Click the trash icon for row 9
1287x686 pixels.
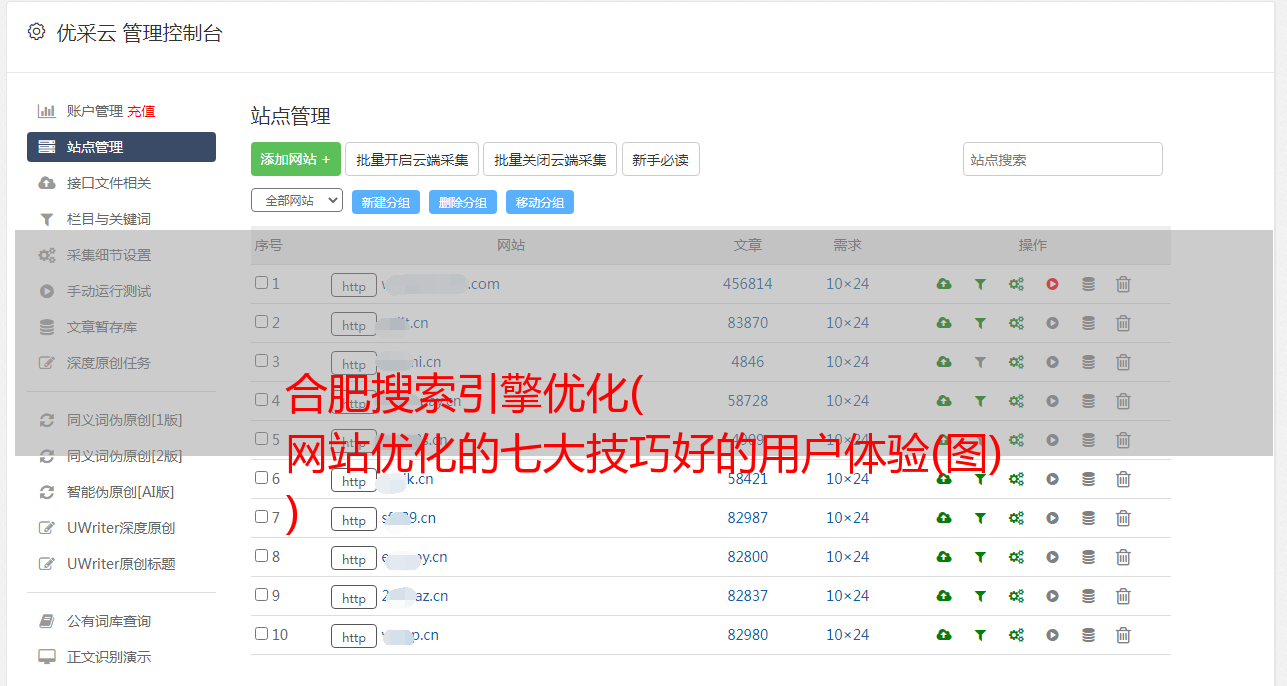[x=1123, y=596]
